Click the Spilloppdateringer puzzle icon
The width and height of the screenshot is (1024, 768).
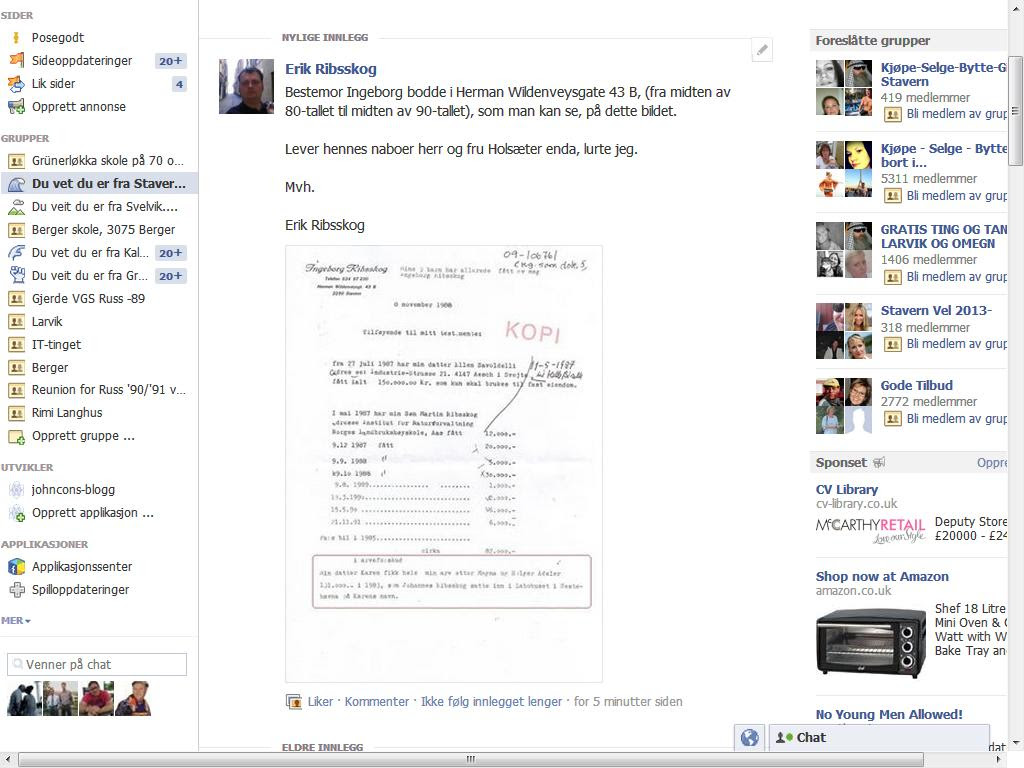click(16, 590)
